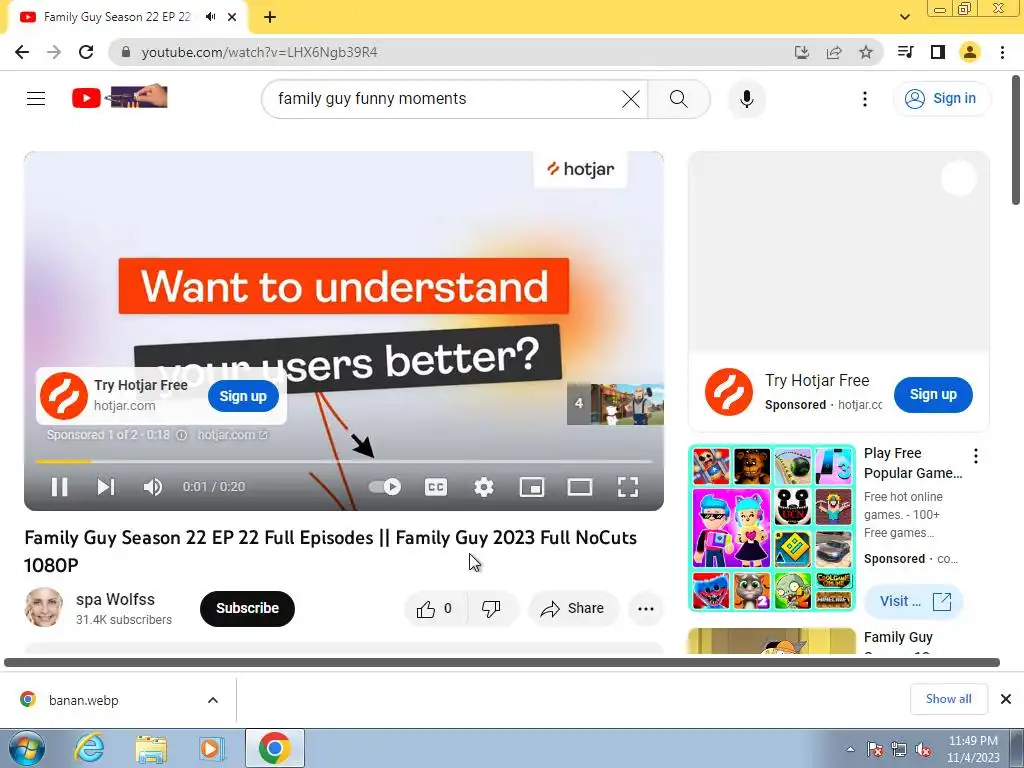The height and width of the screenshot is (768, 1024).
Task: Open Windows Media Player taskbar icon
Action: tap(212, 748)
